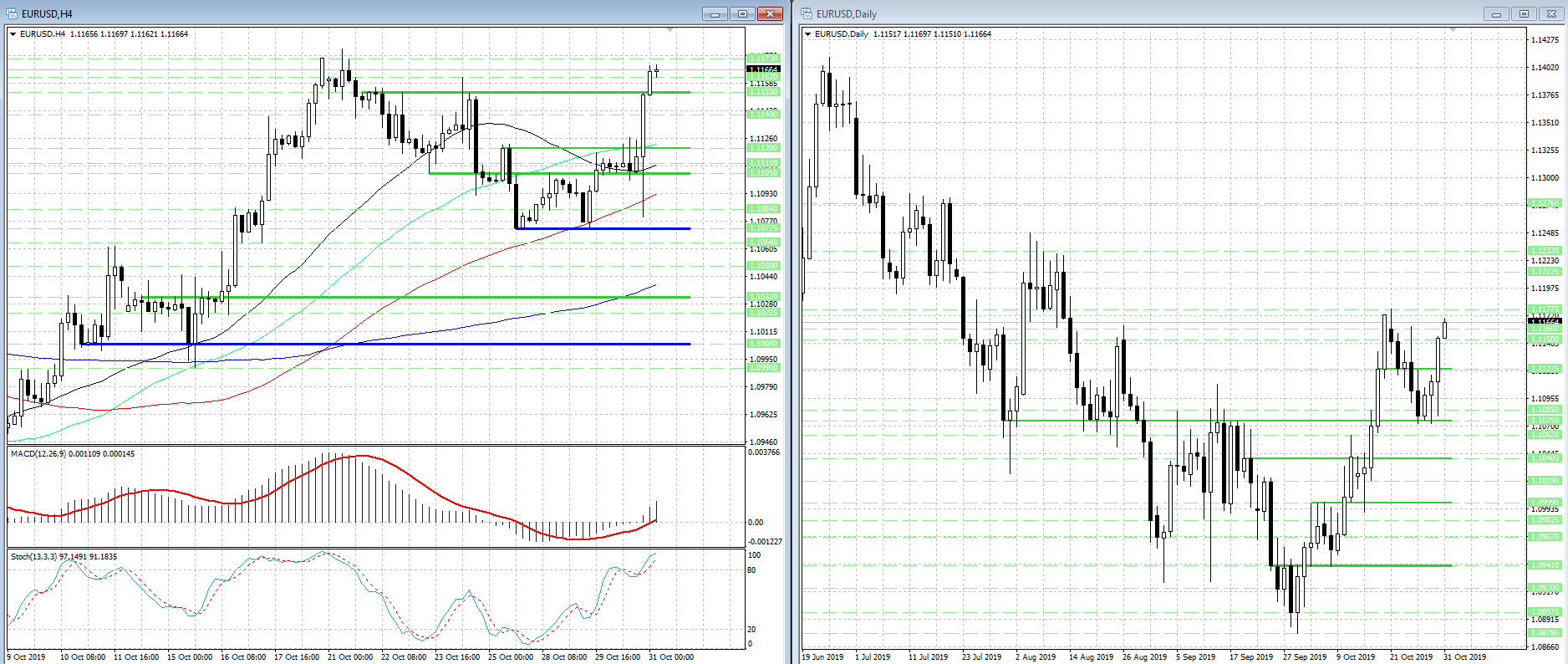The height and width of the screenshot is (664, 1568).
Task: Expand the triangle beside EURUSD,Daily chart label
Action: tap(807, 34)
